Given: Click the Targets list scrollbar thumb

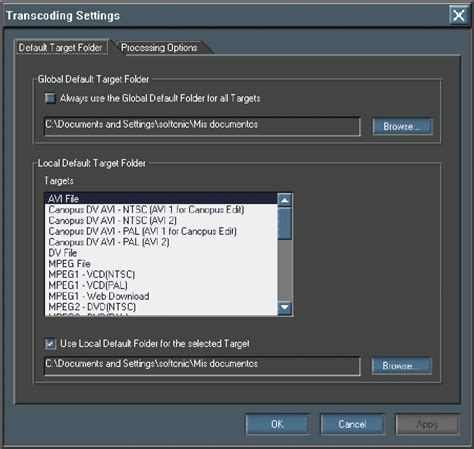Looking at the screenshot, I should point(285,223).
